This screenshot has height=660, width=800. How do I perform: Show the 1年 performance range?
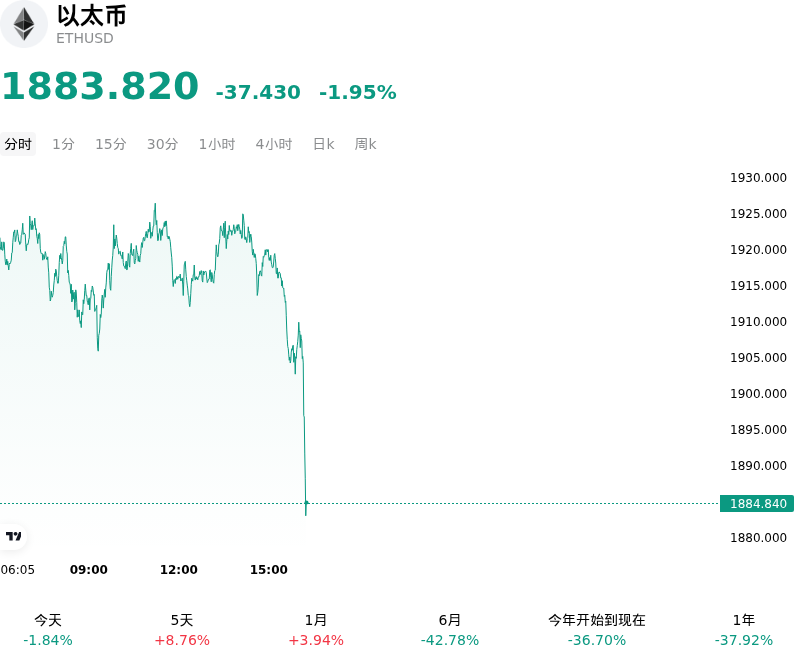[x=744, y=630]
